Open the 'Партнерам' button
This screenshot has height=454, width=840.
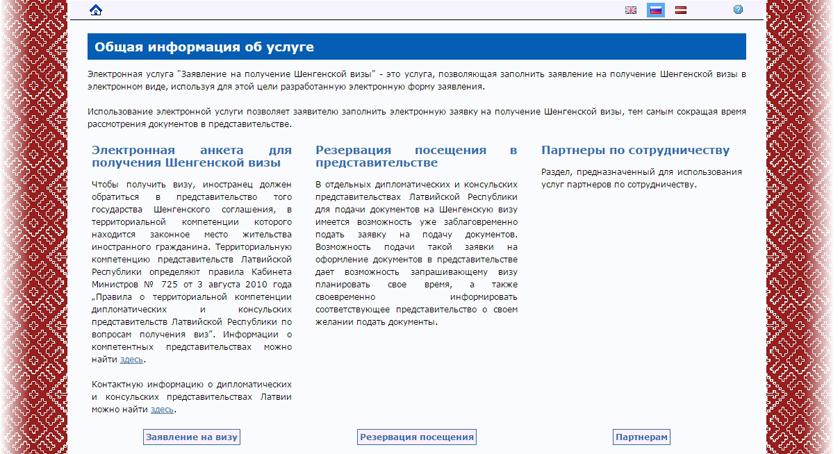coord(641,437)
